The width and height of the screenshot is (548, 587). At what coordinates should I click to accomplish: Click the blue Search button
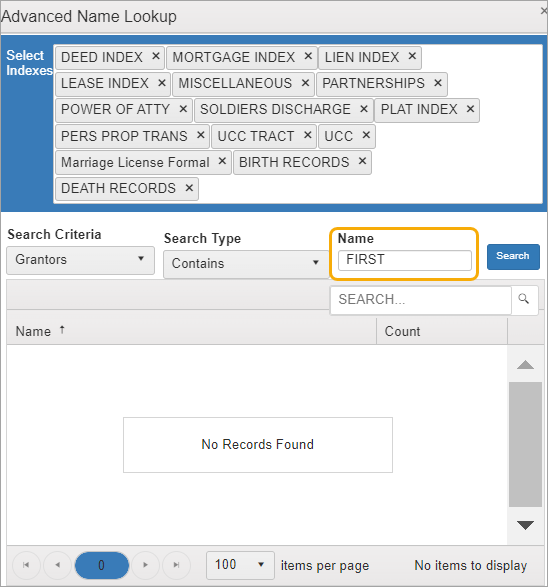coord(513,256)
